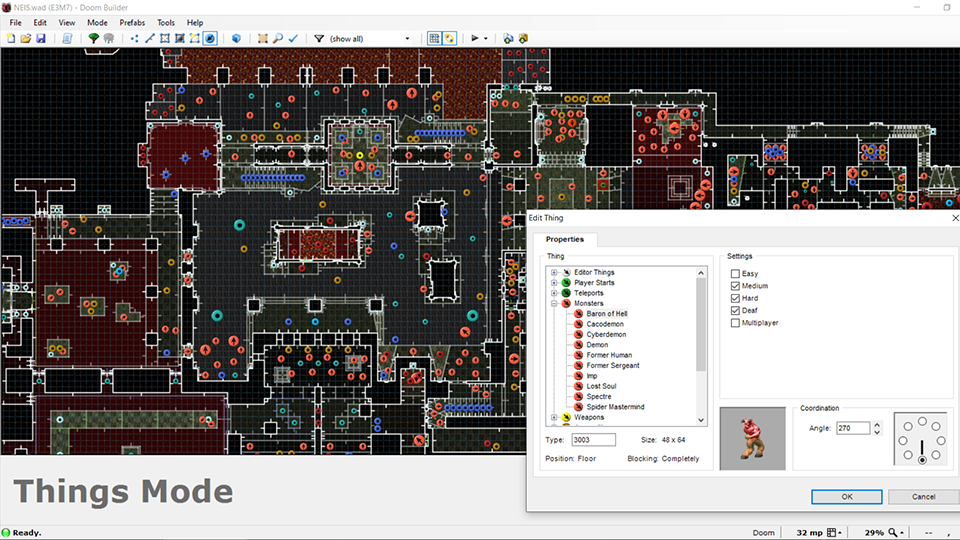Screen dimensions: 960x540
Task: Select the filled-square mode toolbar icon
Action: (179, 39)
